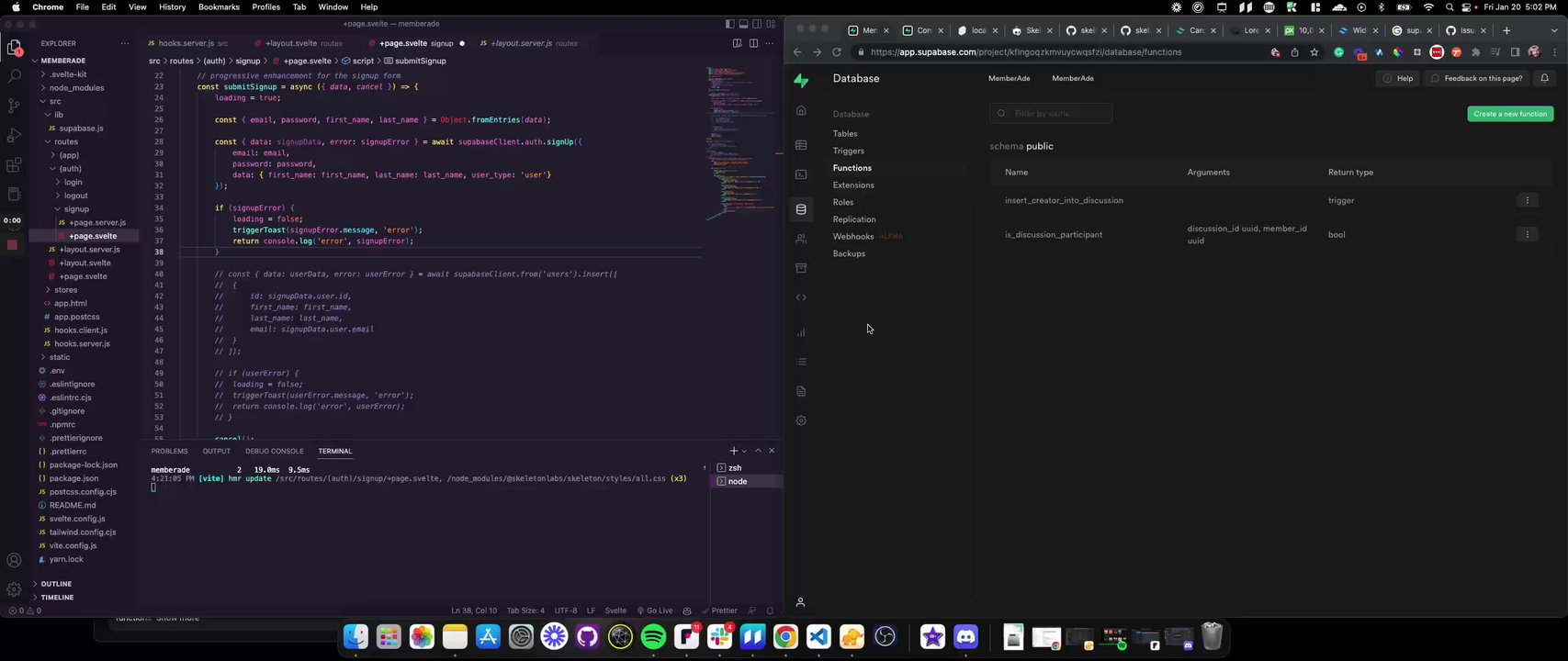Screen dimensions: 1568x661
Task: Click Feedback on this page button
Action: tap(1476, 78)
